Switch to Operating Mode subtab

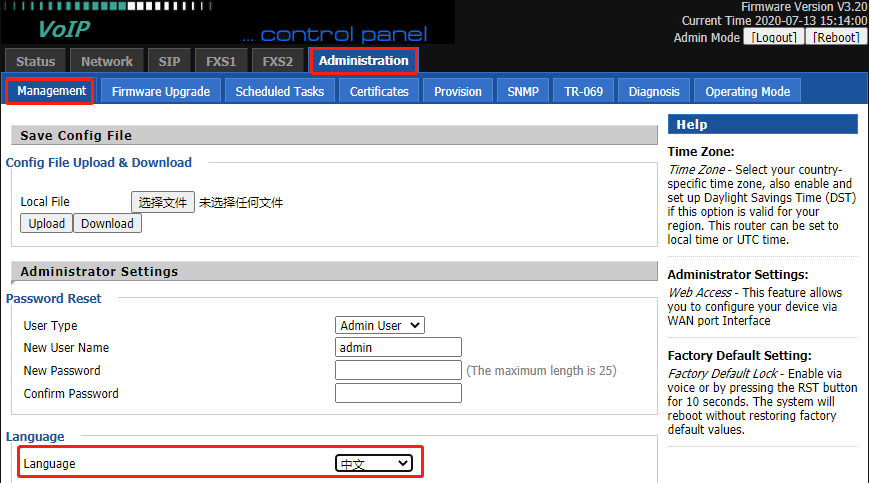click(x=747, y=91)
